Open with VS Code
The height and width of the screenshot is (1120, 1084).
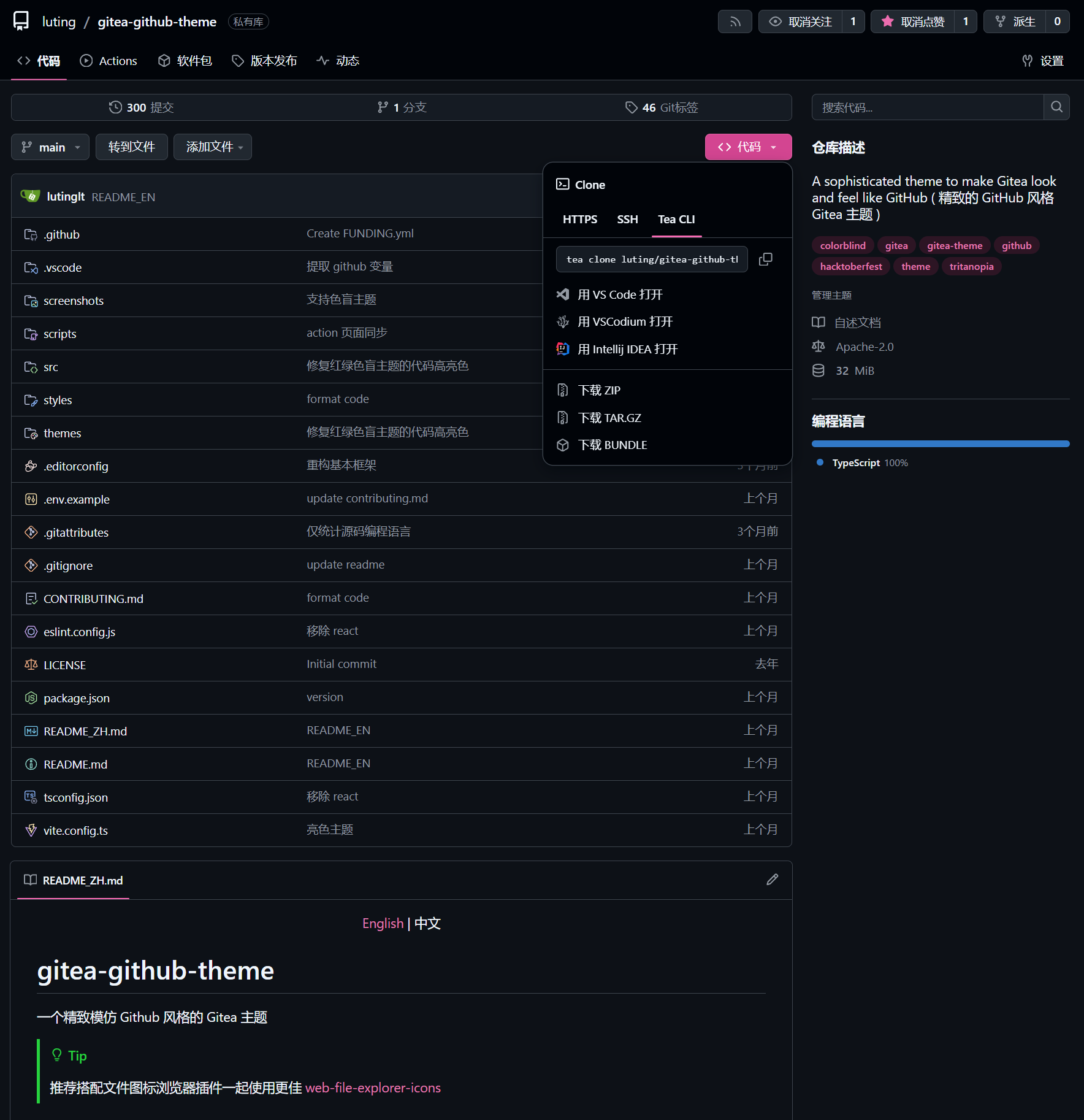[620, 294]
